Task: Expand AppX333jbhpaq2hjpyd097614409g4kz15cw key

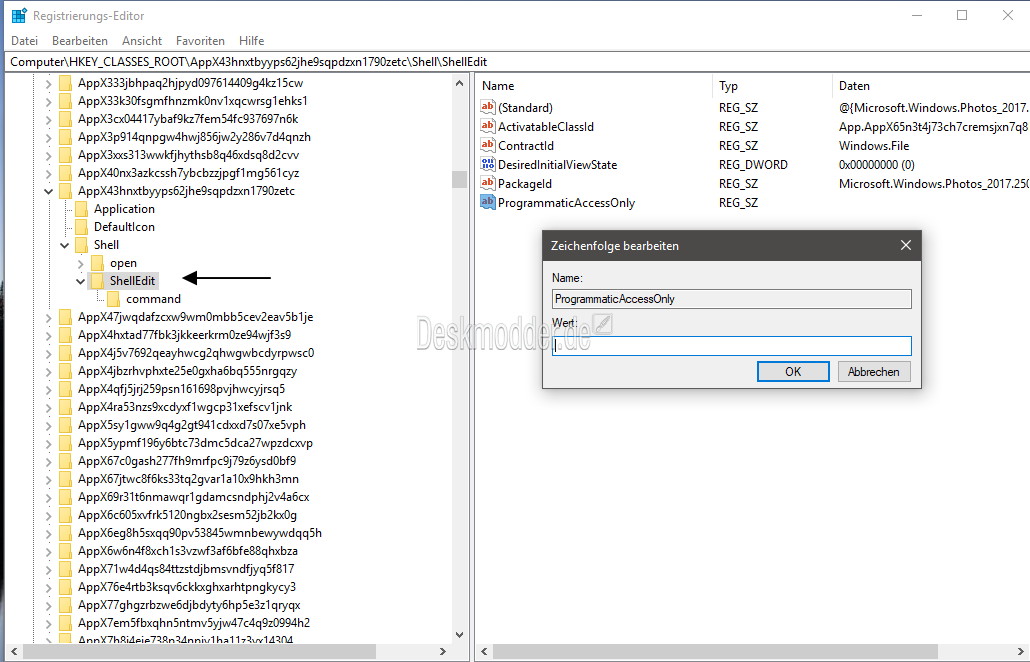Action: [x=49, y=83]
